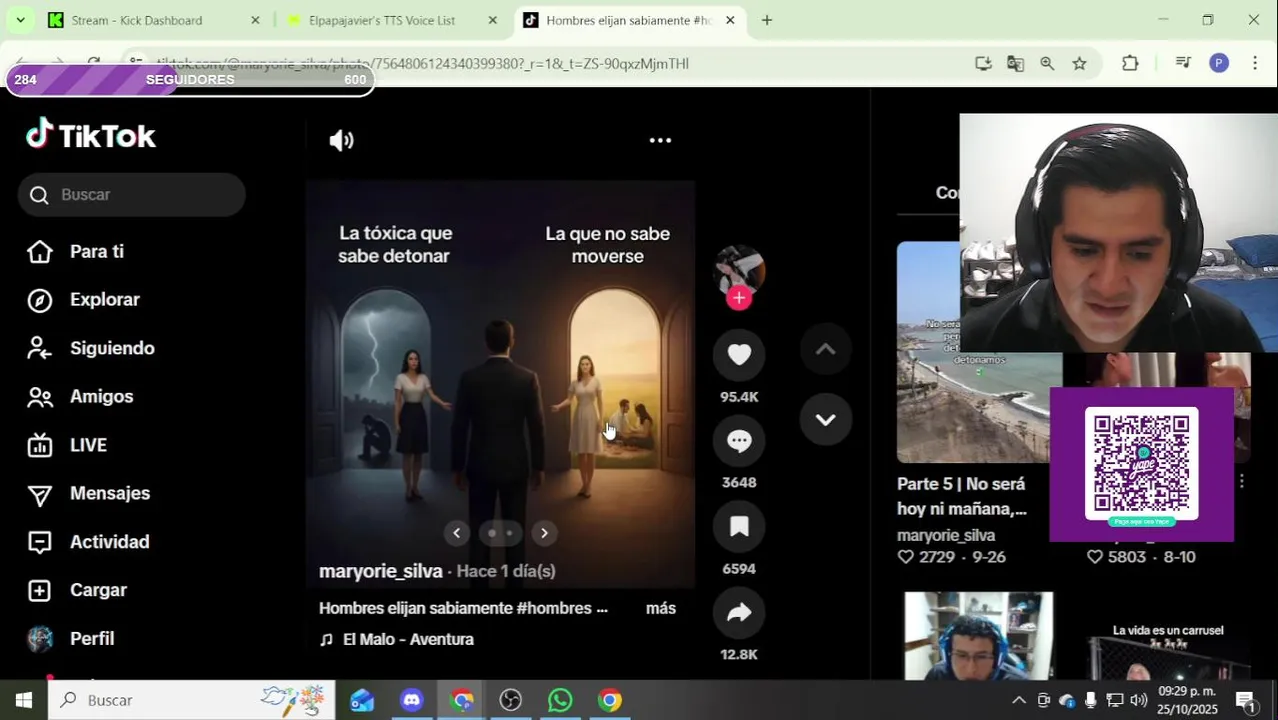Close the Kick Dashboard tab
The image size is (1278, 720).
(255, 20)
